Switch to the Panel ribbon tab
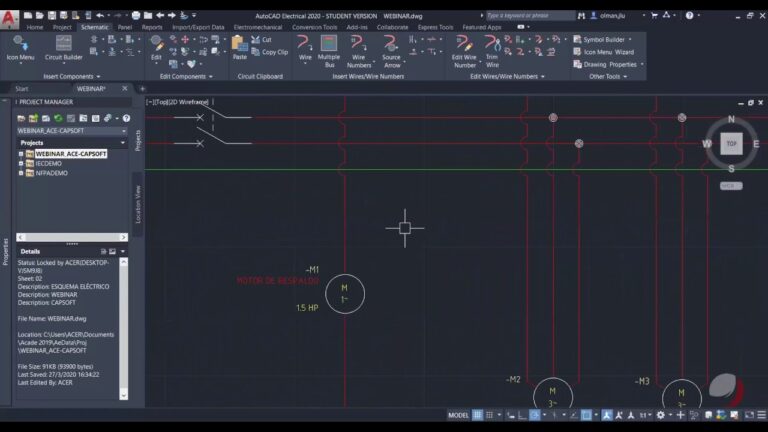The height and width of the screenshot is (432, 768). (125, 27)
